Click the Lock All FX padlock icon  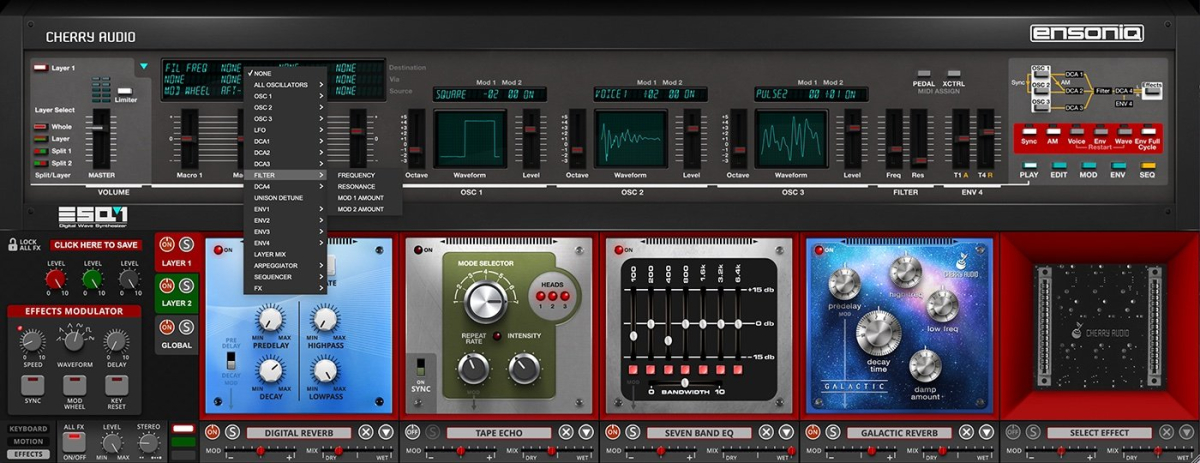click(11, 244)
